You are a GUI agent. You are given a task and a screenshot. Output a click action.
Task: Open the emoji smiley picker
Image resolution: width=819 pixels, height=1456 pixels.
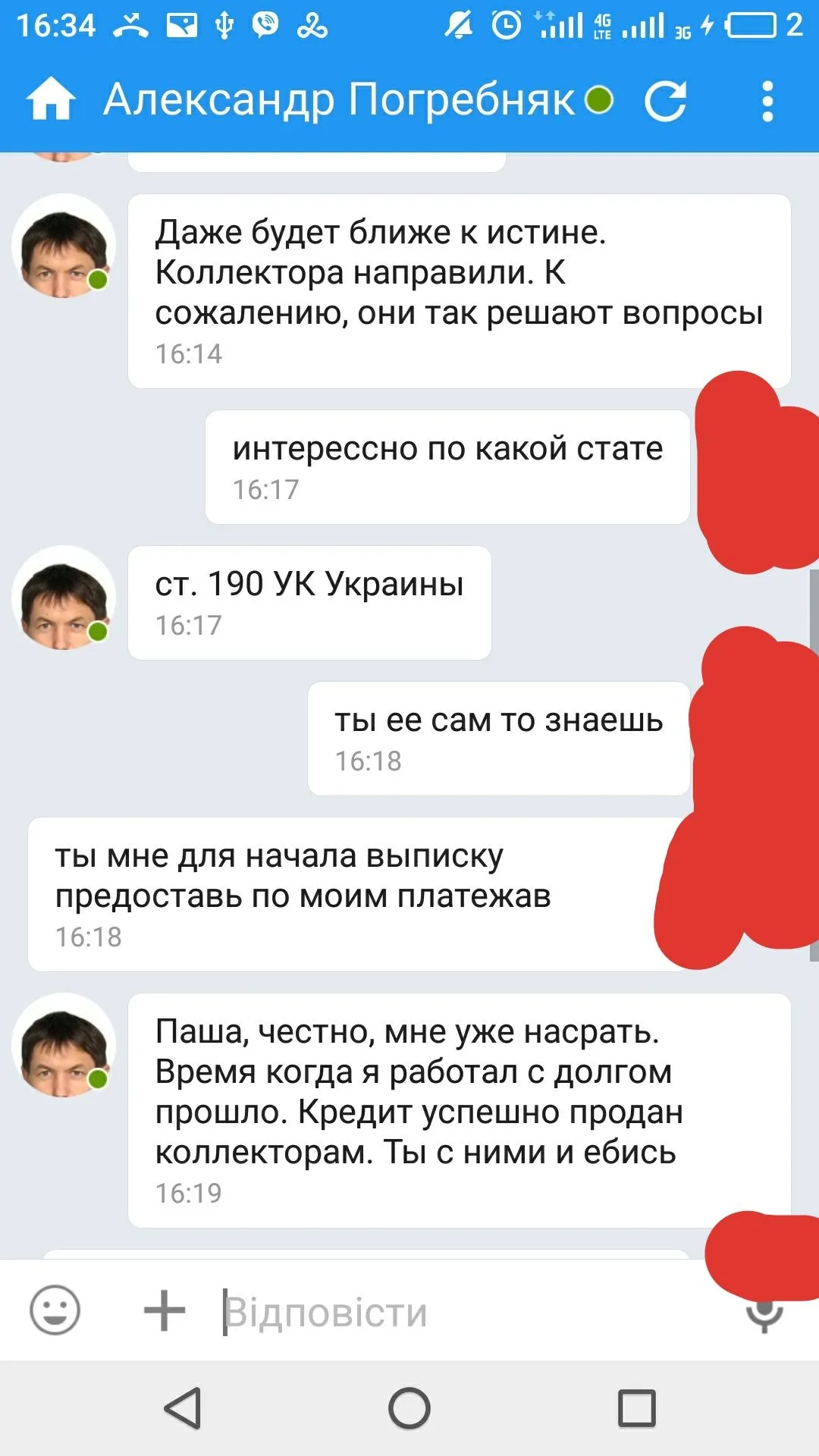click(55, 1310)
